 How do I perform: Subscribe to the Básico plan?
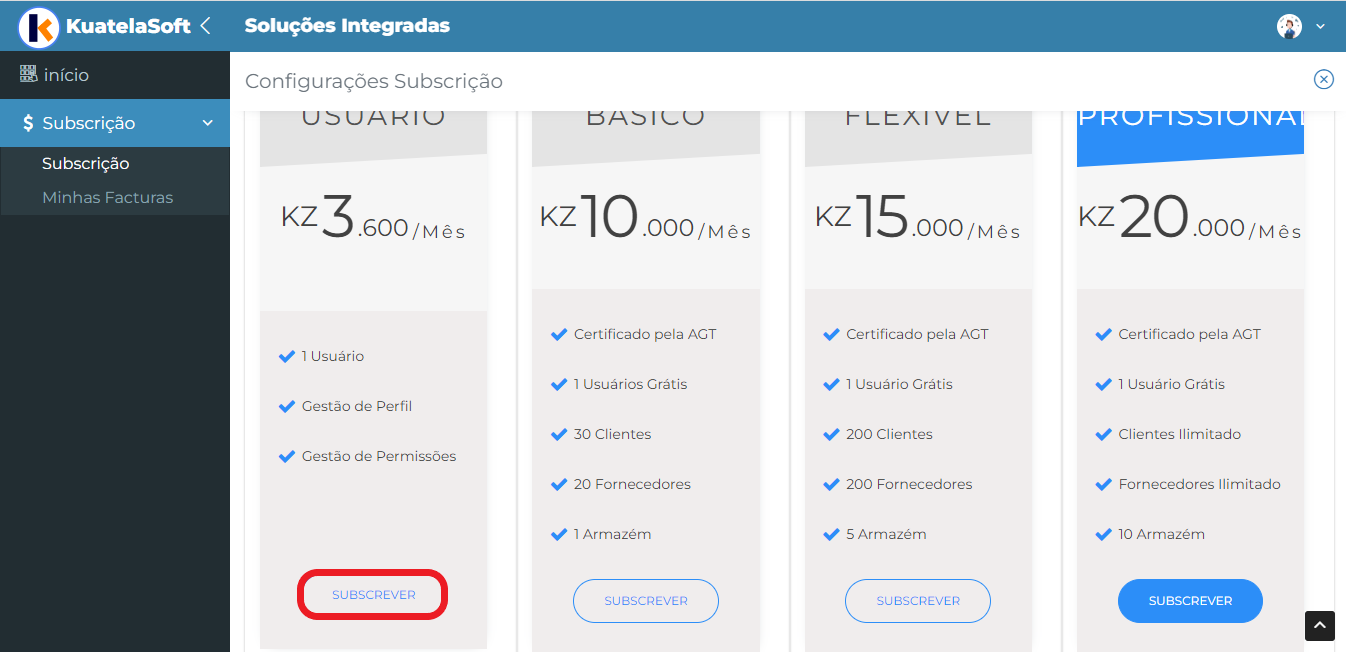point(646,601)
